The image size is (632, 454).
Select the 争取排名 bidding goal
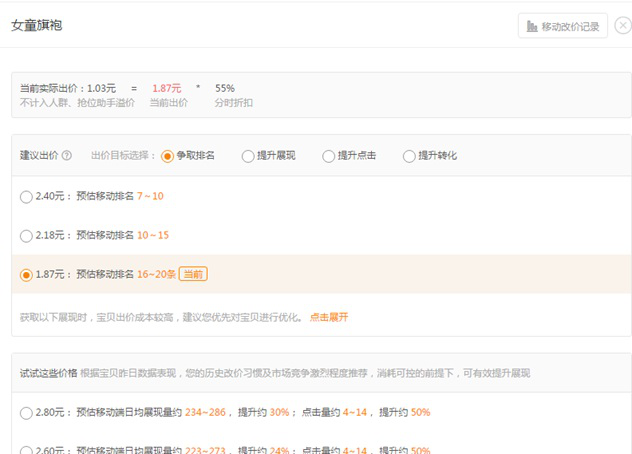(167, 156)
